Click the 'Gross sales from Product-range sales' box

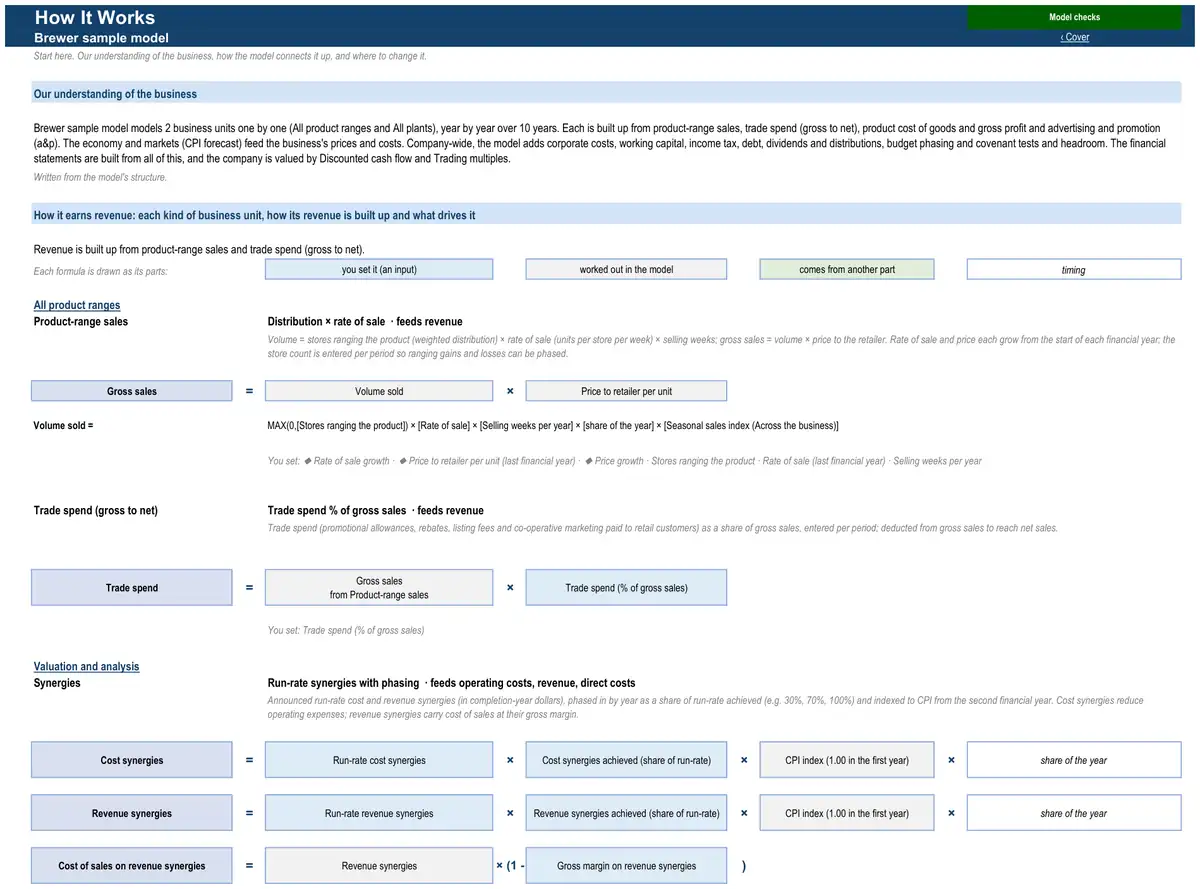point(379,587)
